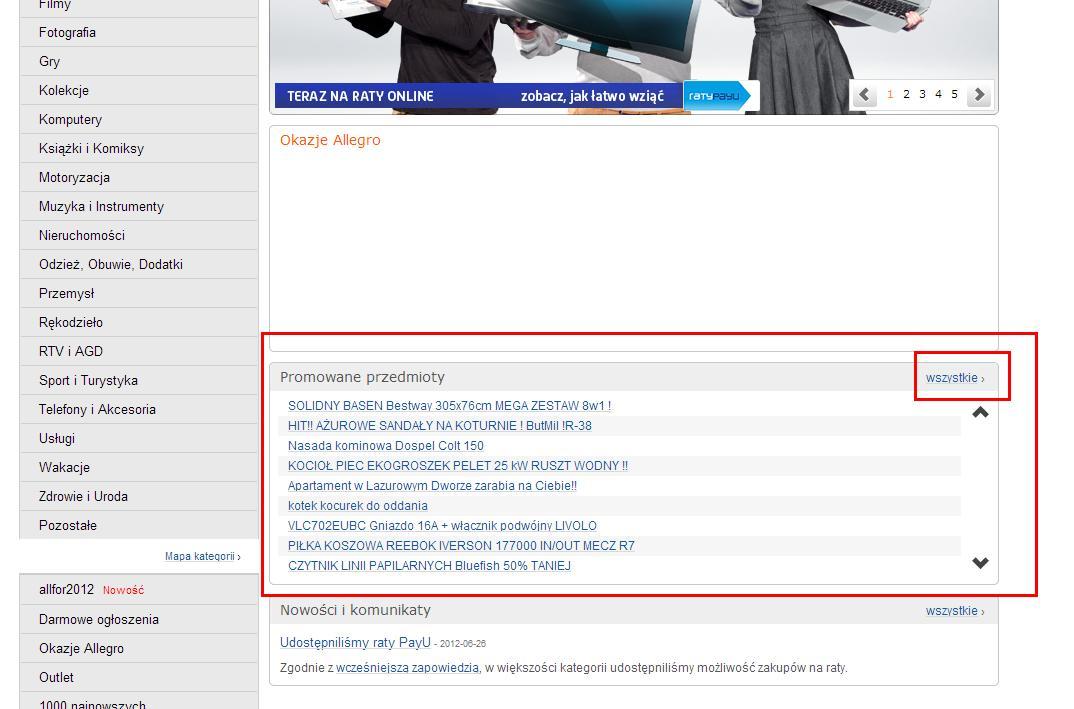Select Muzyka i Instrumenty category
Viewport: 1074px width, 709px height.
[x=139, y=206]
